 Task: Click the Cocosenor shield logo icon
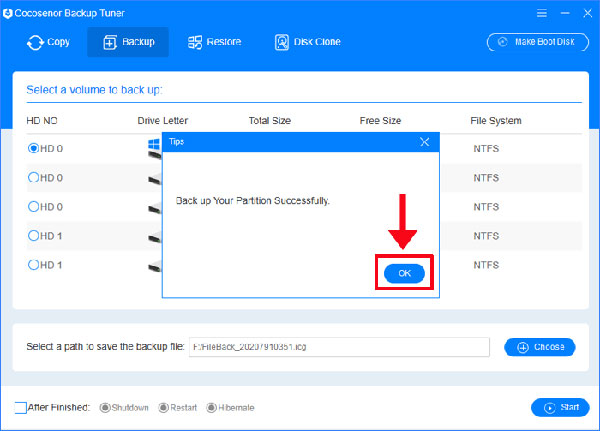click(7, 13)
